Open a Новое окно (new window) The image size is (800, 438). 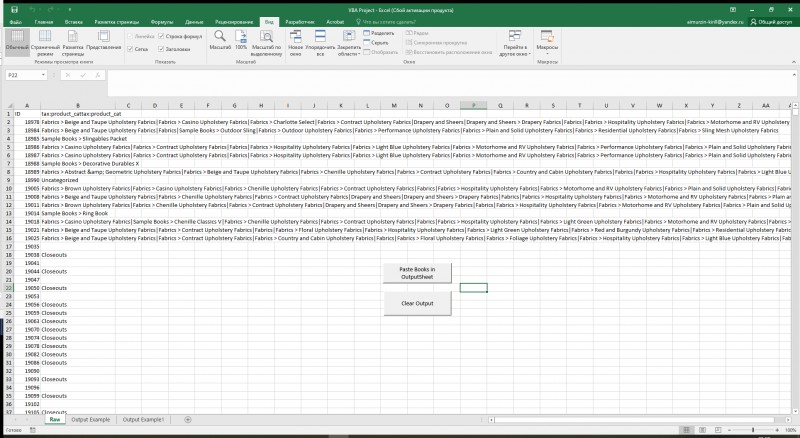(x=295, y=43)
